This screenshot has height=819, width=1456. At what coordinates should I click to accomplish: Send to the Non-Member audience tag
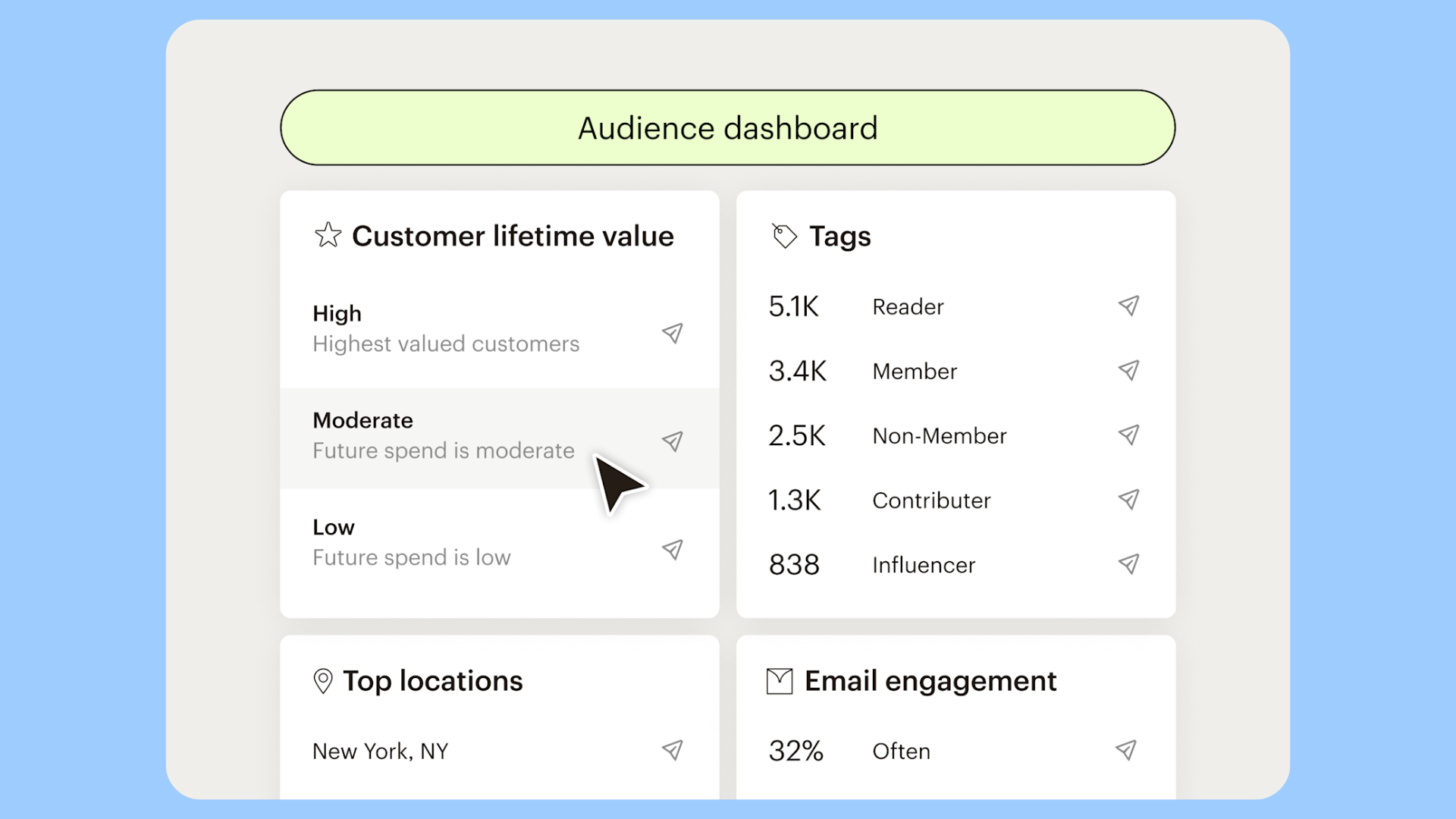point(1128,435)
